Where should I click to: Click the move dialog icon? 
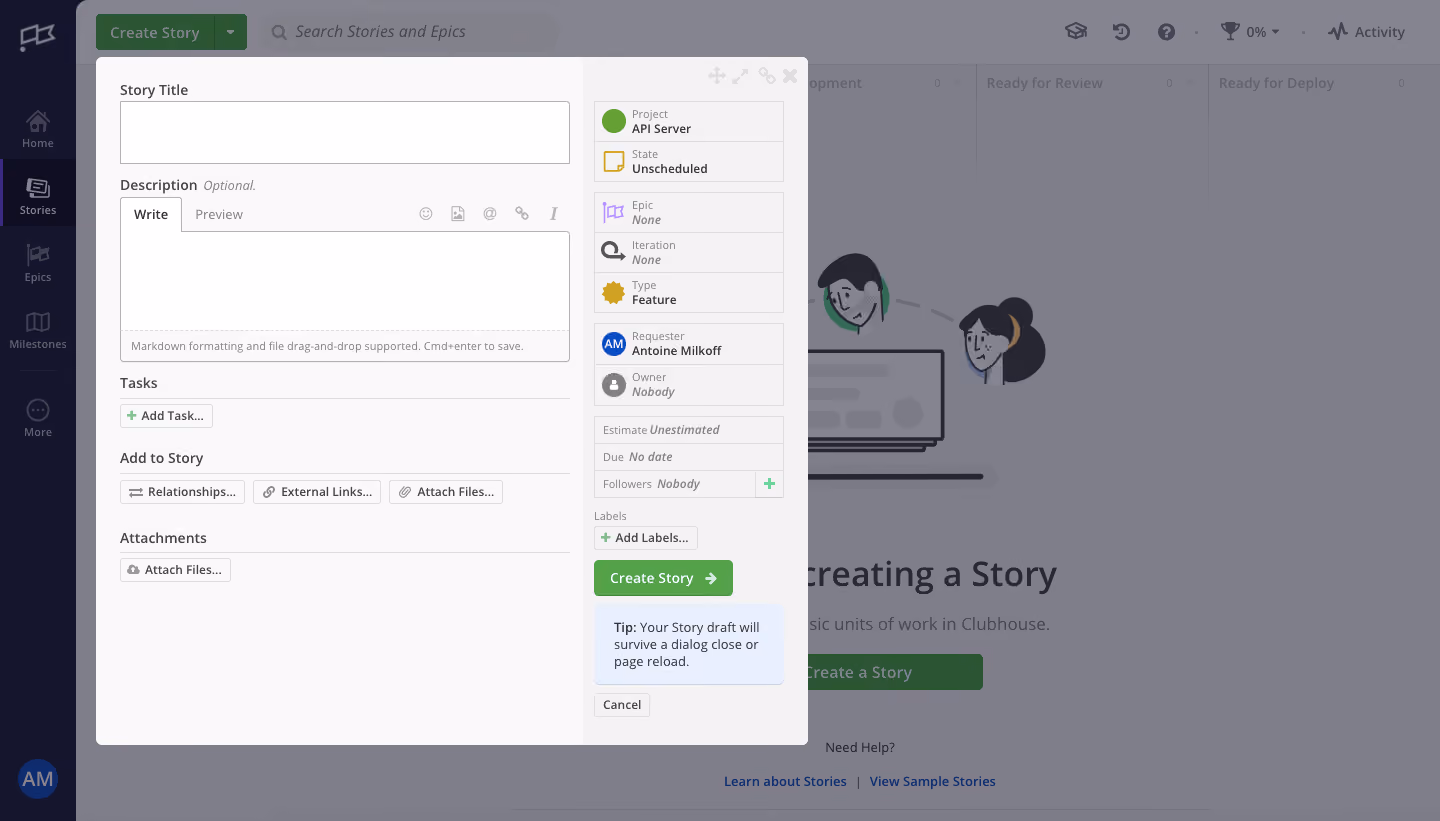click(717, 75)
